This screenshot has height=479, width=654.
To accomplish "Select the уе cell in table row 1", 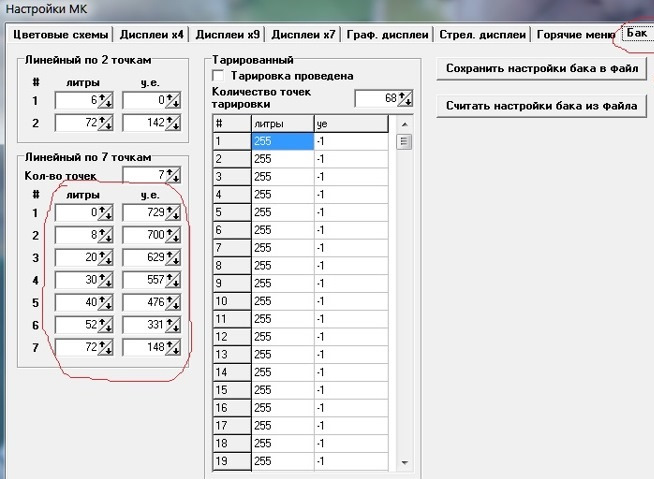I will pos(351,141).
